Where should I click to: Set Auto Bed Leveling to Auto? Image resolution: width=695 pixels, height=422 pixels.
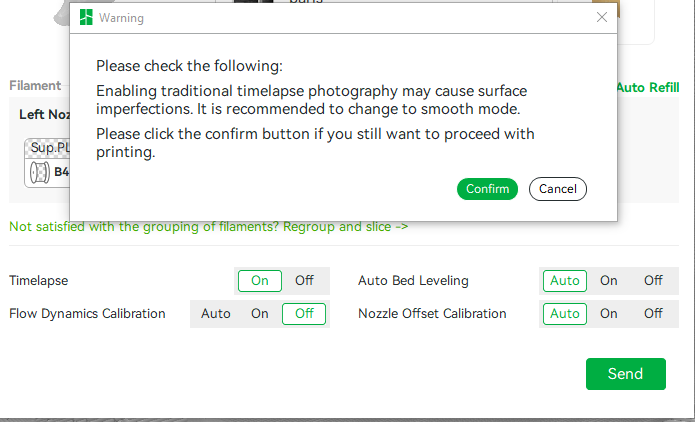tap(565, 281)
